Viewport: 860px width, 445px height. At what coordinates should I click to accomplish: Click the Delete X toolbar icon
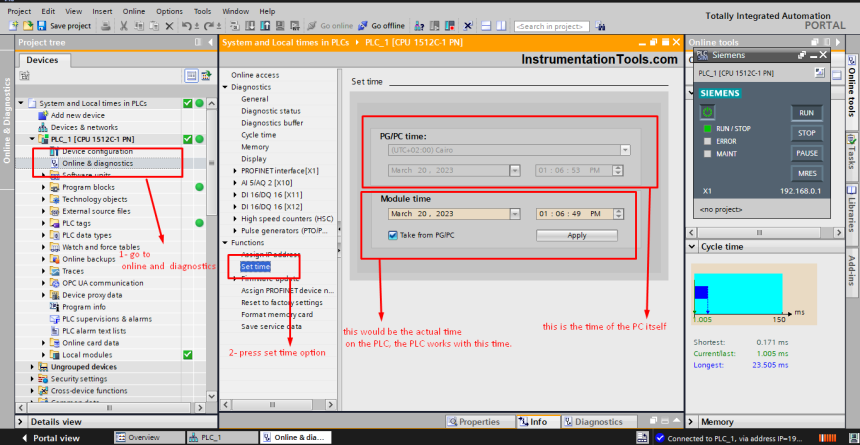169,26
